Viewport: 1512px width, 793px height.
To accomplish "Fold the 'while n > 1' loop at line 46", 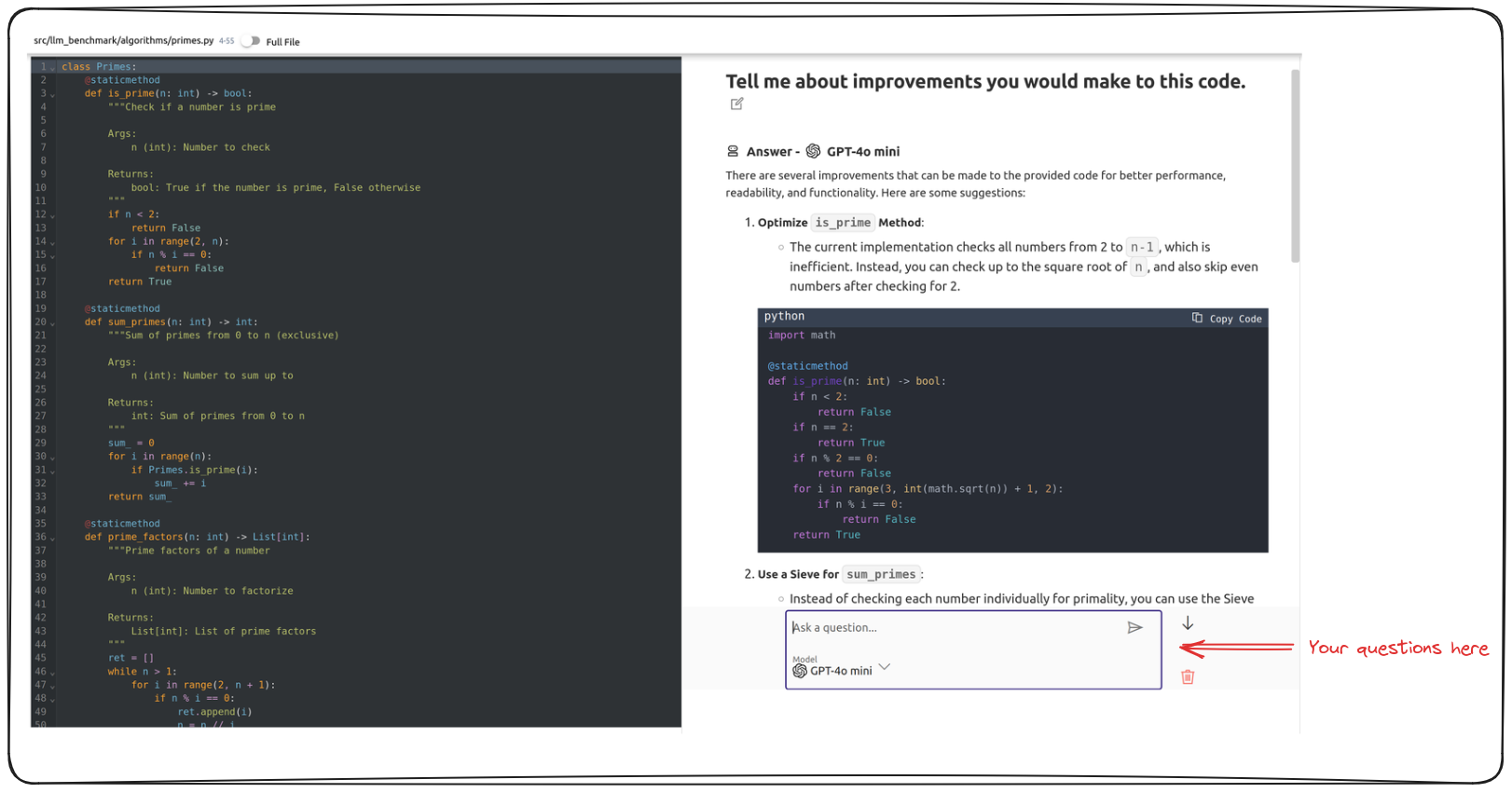I will [52, 673].
